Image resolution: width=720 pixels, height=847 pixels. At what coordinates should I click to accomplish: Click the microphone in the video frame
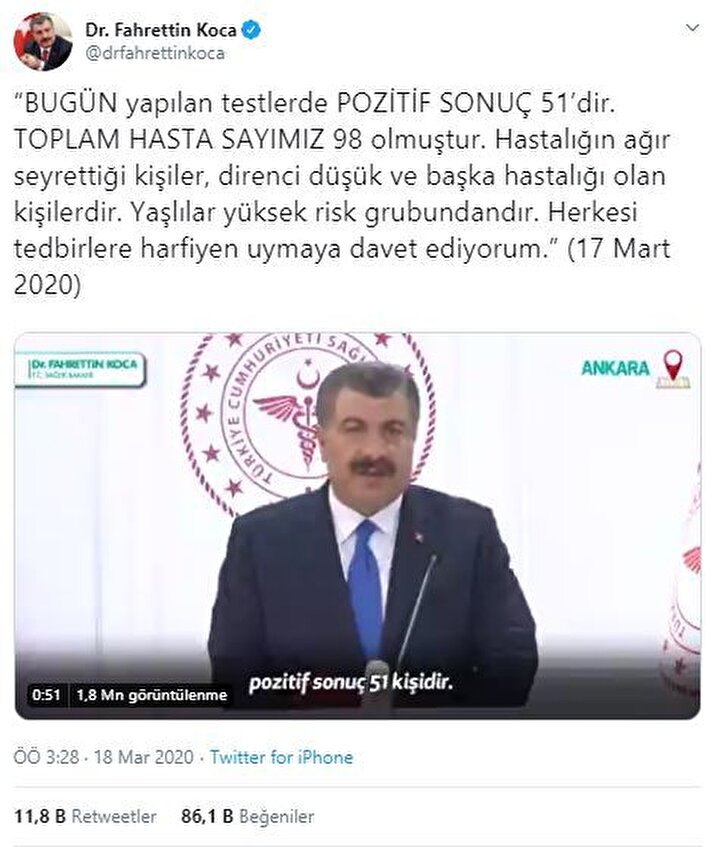415,610
